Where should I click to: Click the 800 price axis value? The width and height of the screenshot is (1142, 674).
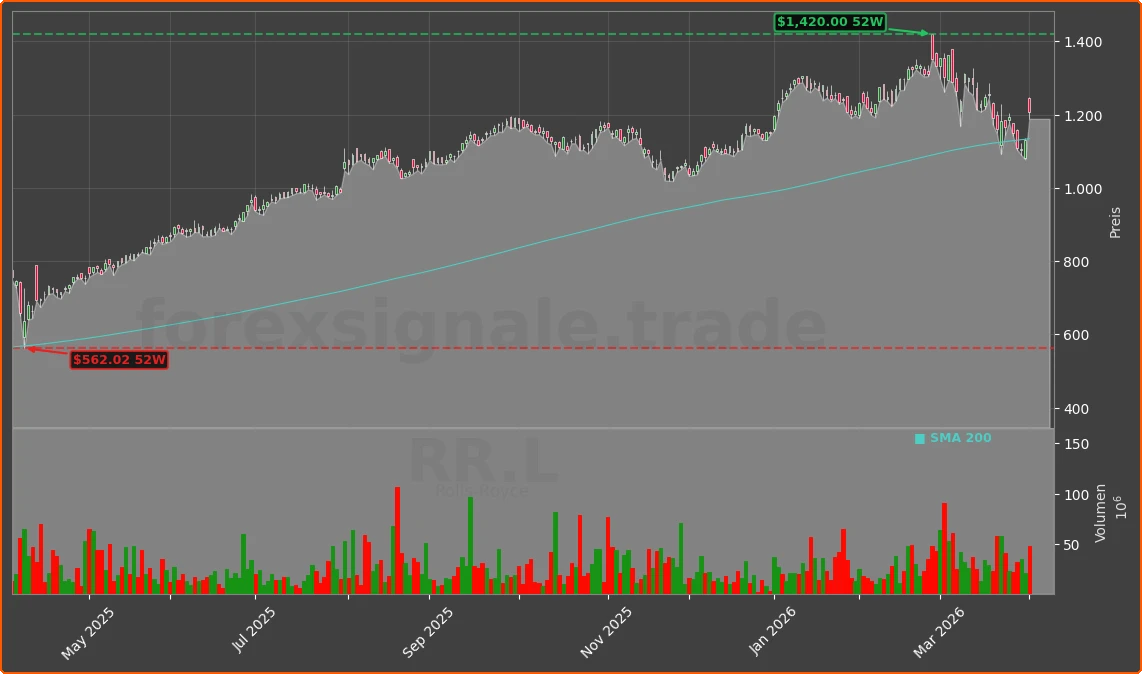pos(1076,262)
